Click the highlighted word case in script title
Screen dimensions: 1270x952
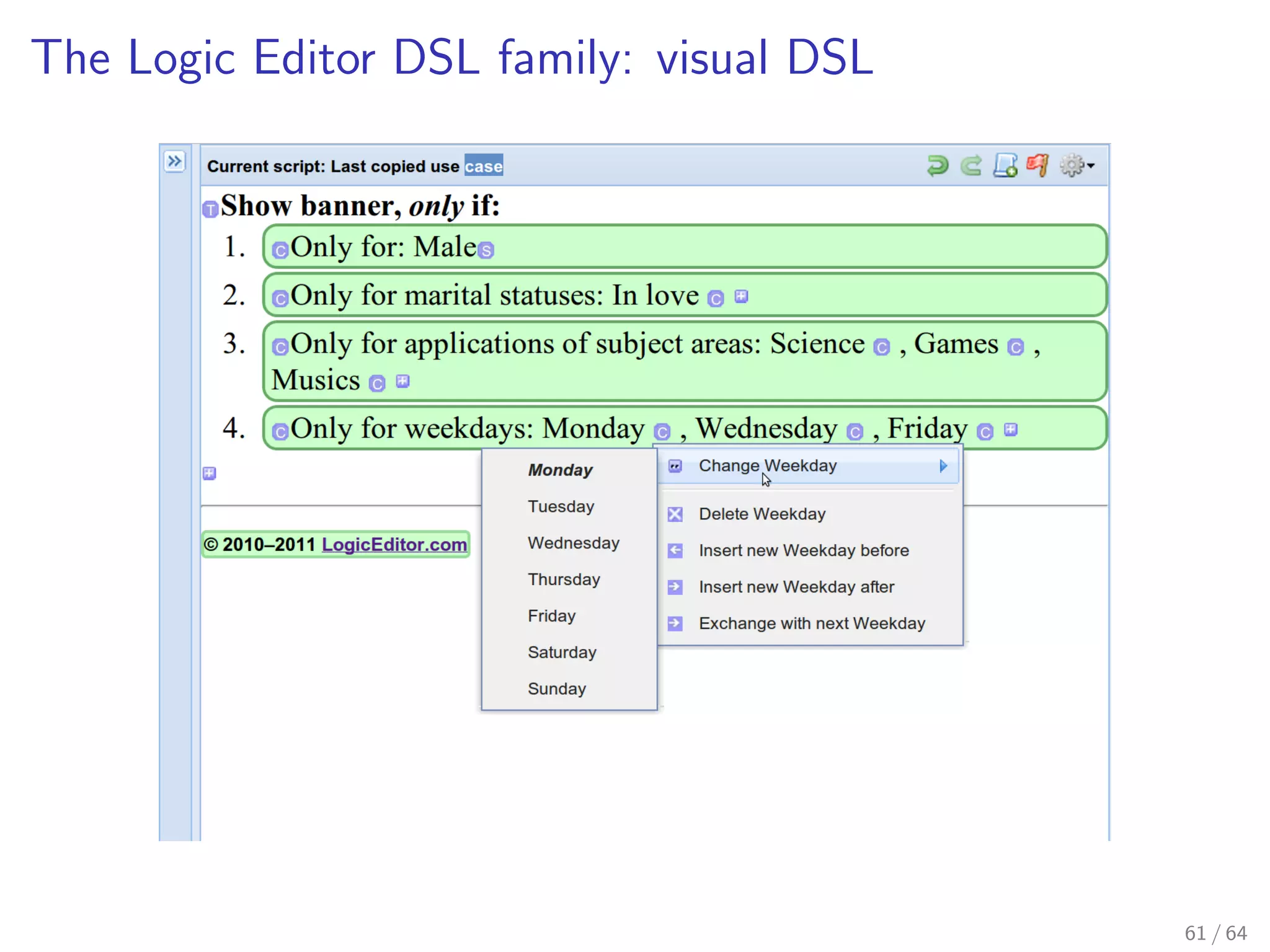coord(484,166)
